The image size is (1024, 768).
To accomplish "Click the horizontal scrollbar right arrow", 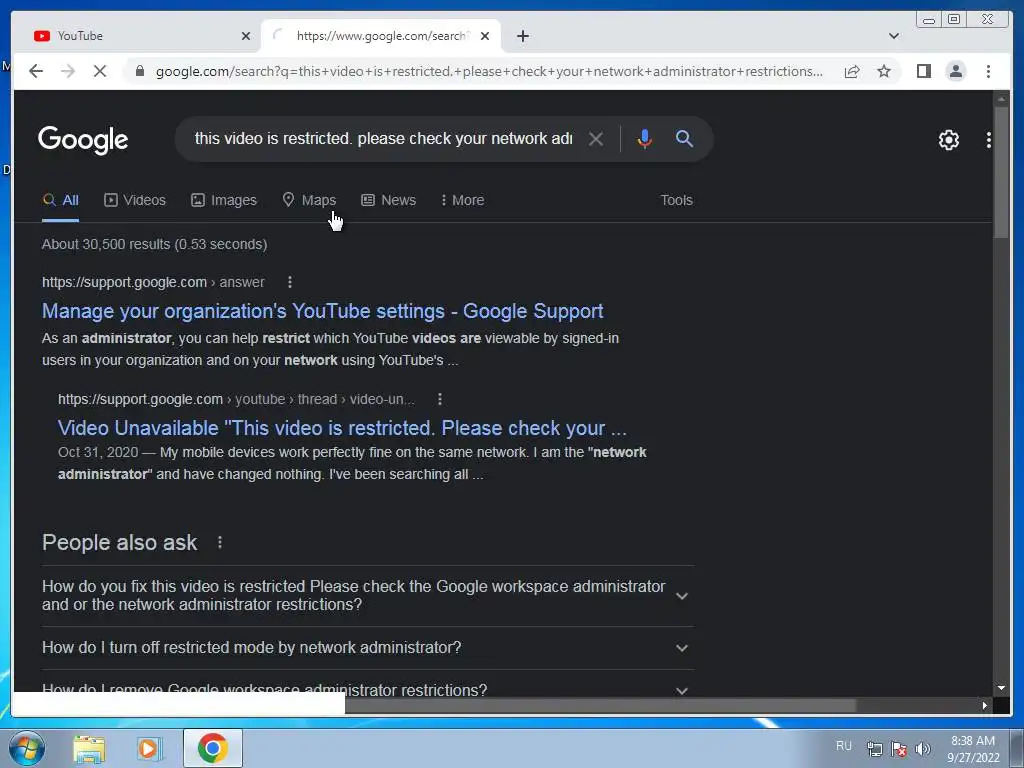I will [x=984, y=705].
